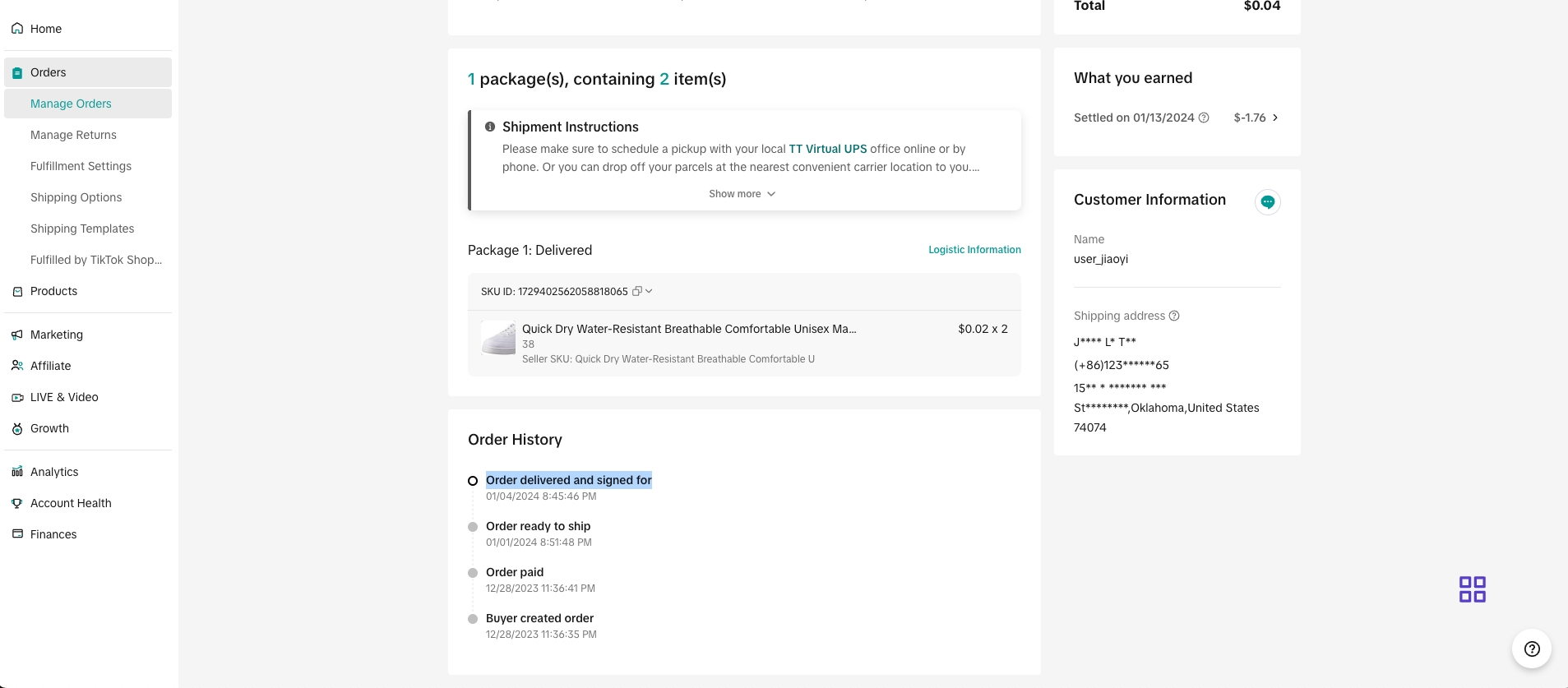
Task: Select Fulfillment Settings in the sidebar
Action: point(81,166)
